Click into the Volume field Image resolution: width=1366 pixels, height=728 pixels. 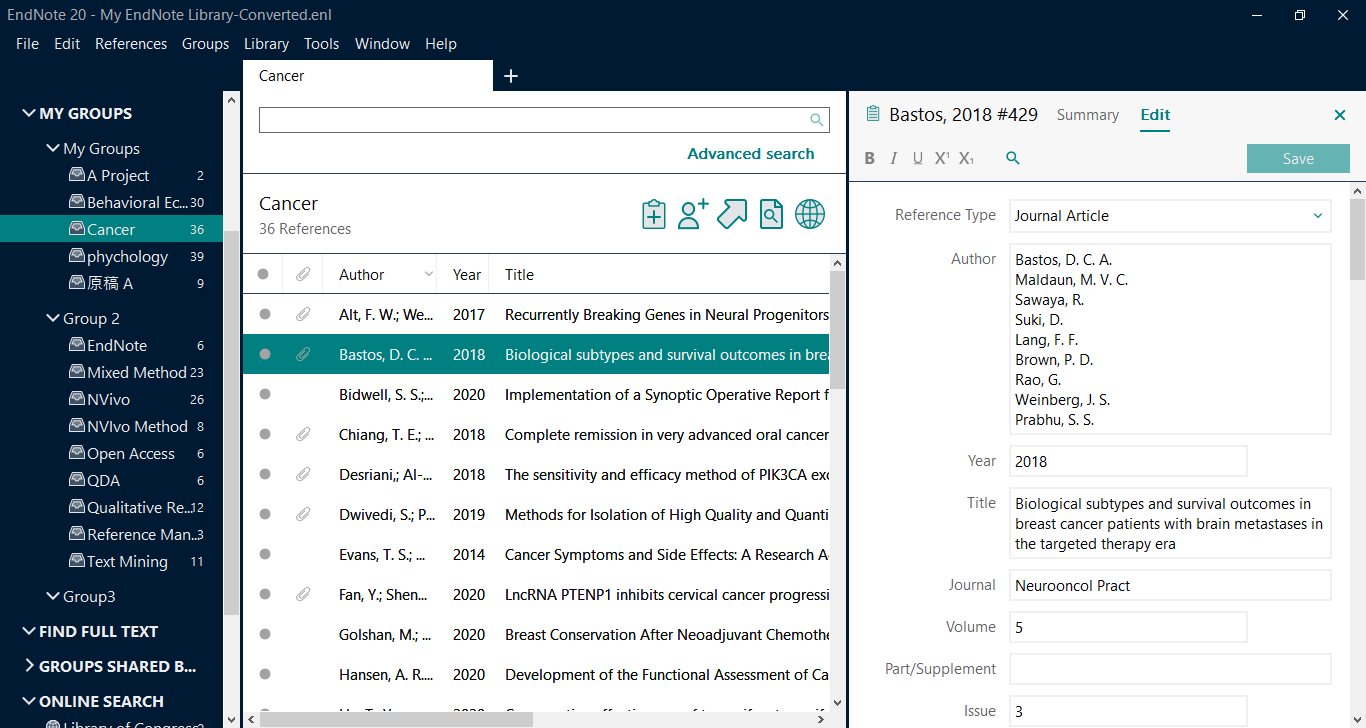(x=1128, y=627)
